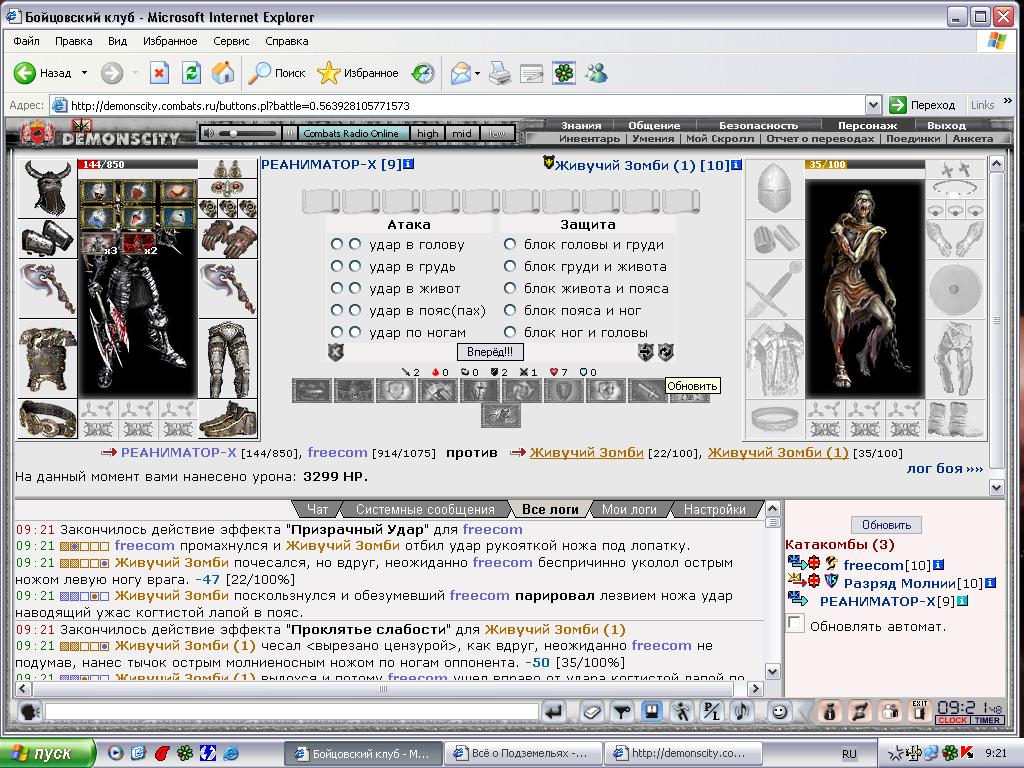Click the Print icon in IE toolbar
Screen dimensions: 1024x768
(x=500, y=73)
